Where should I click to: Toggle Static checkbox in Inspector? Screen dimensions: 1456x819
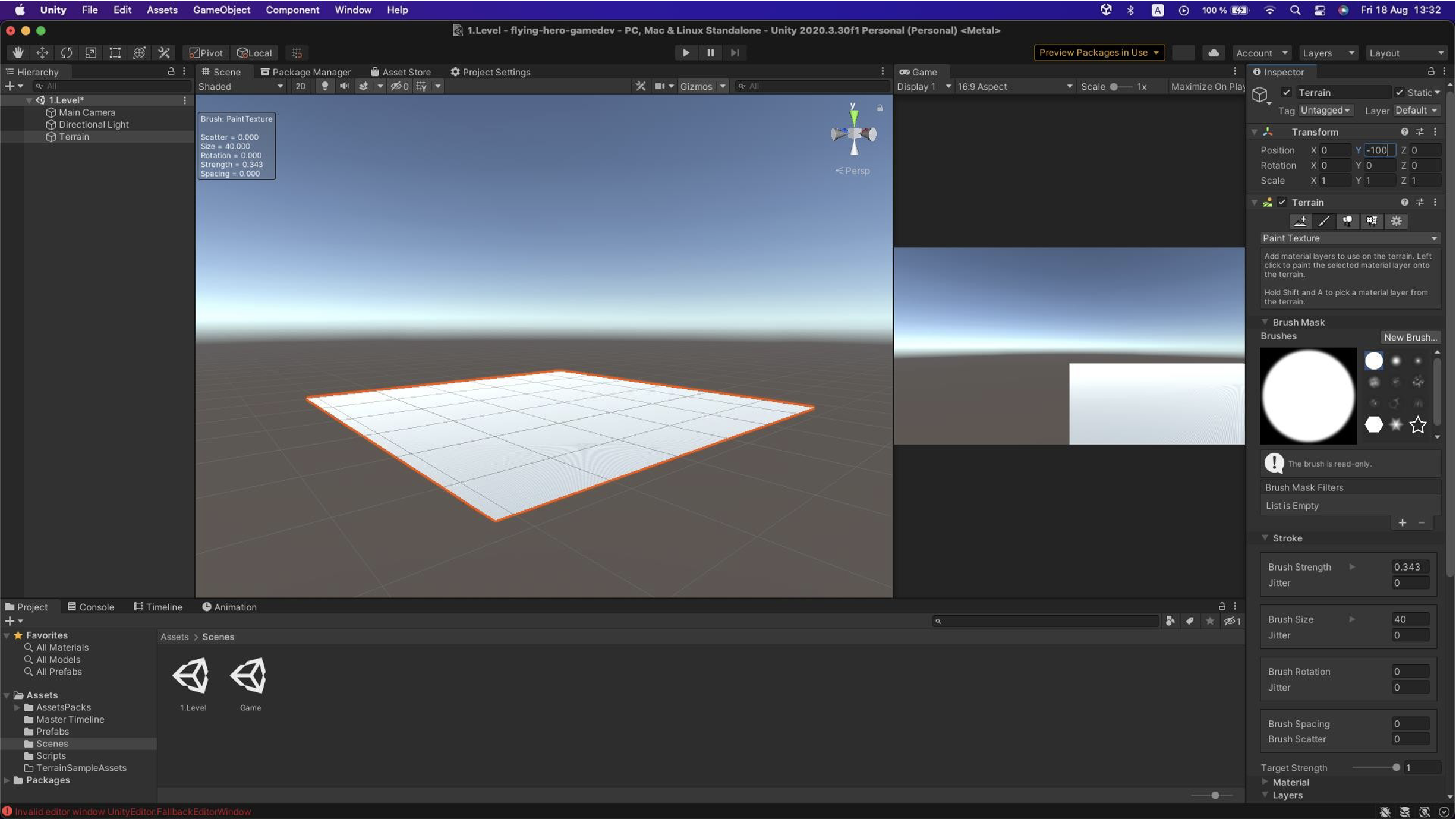1399,92
